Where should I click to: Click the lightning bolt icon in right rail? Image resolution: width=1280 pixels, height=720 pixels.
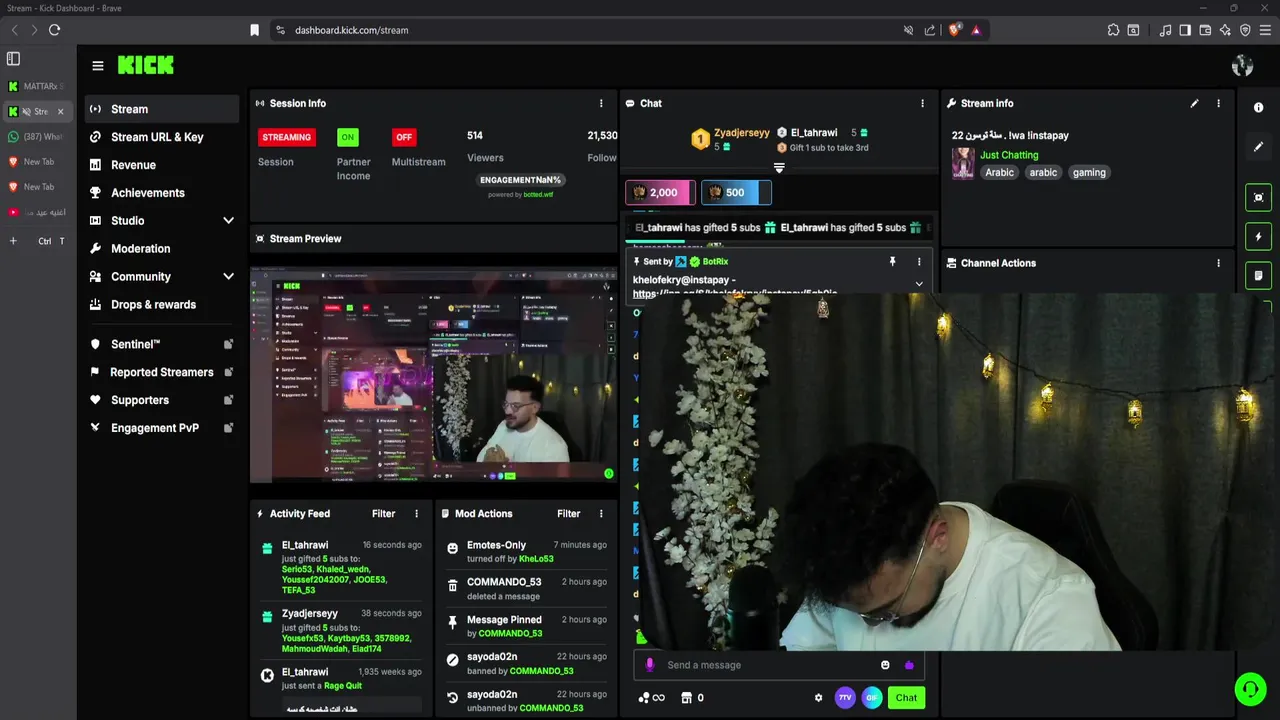click(1258, 237)
